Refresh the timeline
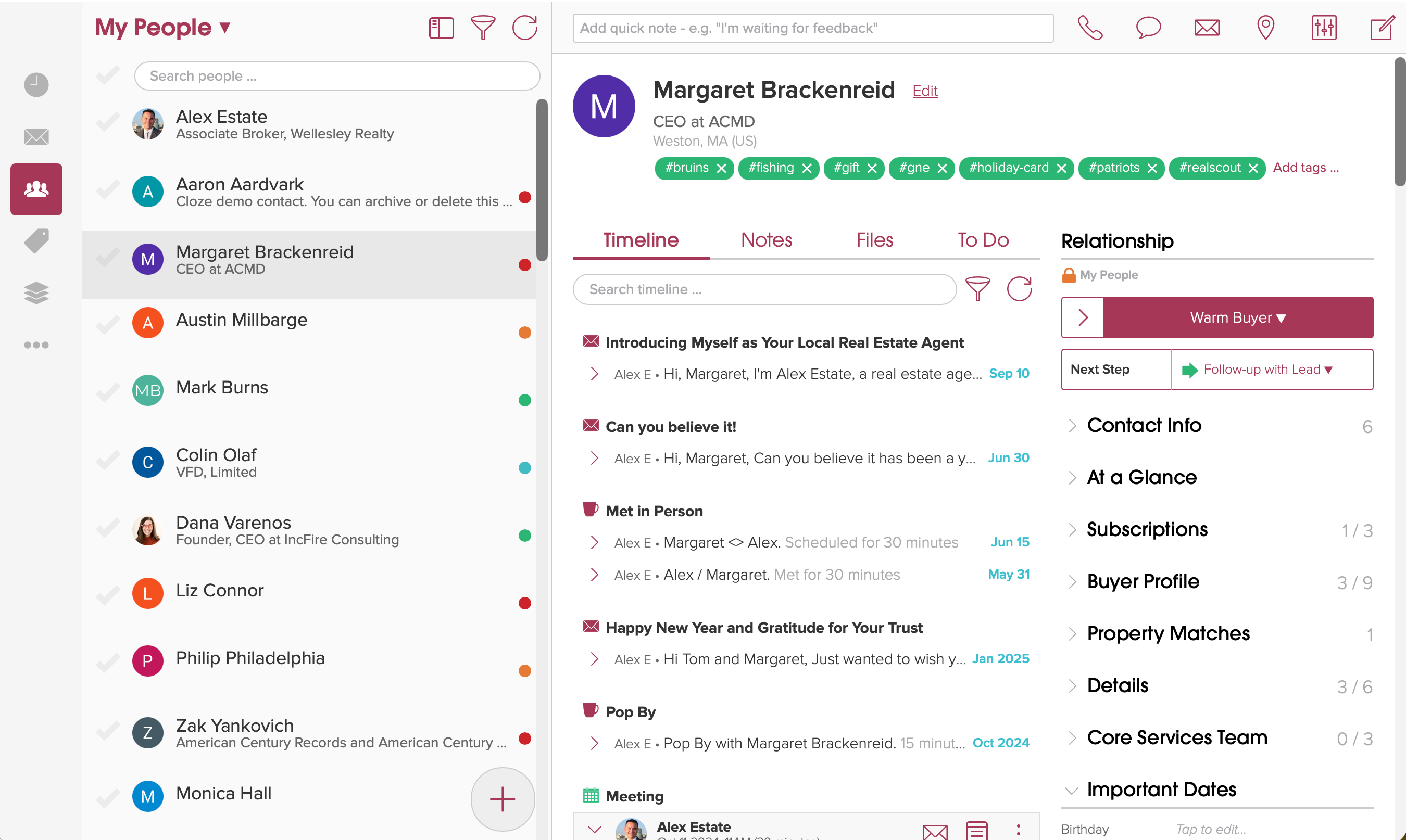 (1019, 289)
